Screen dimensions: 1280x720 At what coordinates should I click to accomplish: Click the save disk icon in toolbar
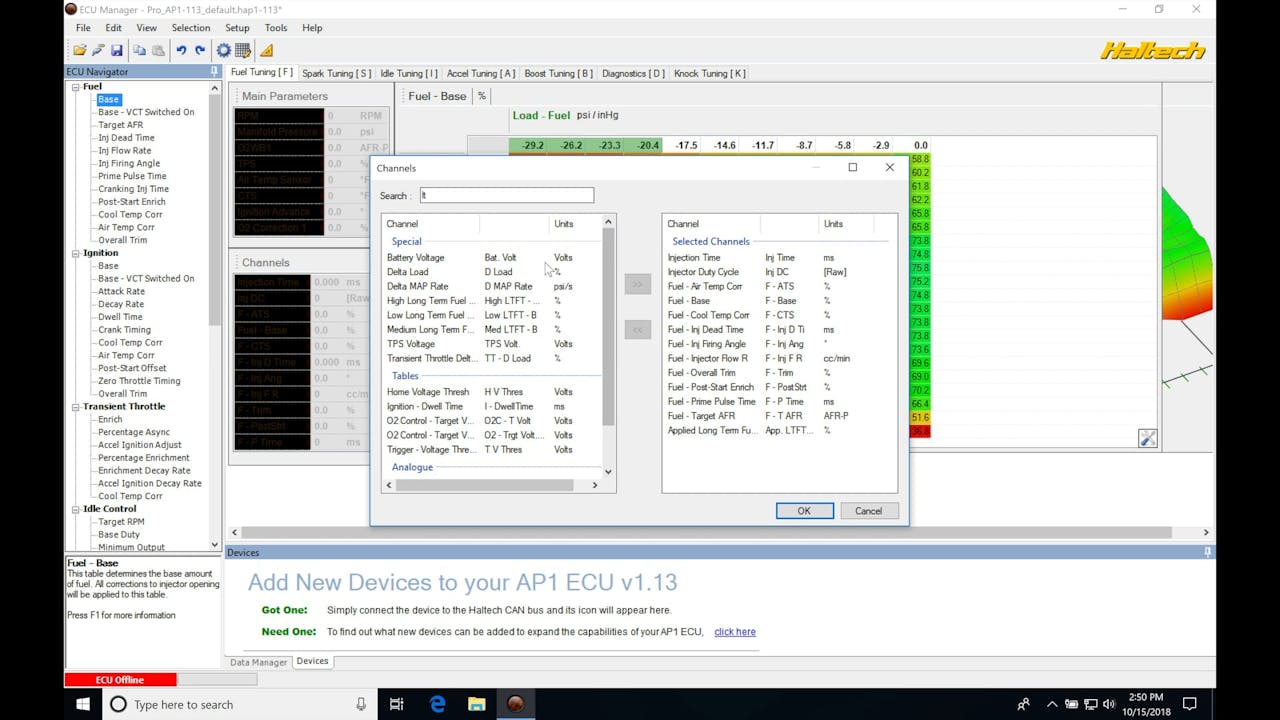pyautogui.click(x=117, y=50)
